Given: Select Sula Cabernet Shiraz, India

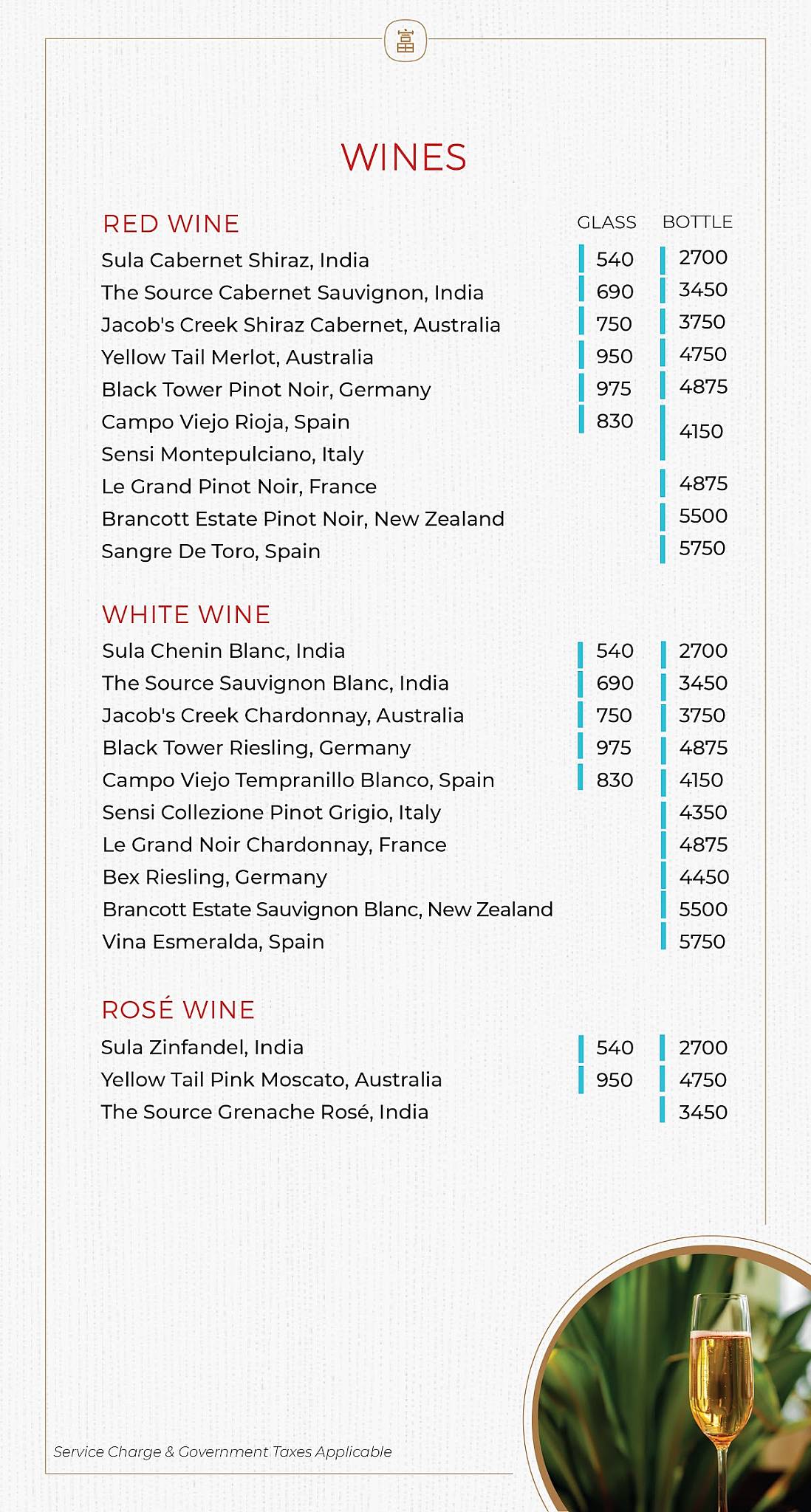Looking at the screenshot, I should (x=235, y=260).
